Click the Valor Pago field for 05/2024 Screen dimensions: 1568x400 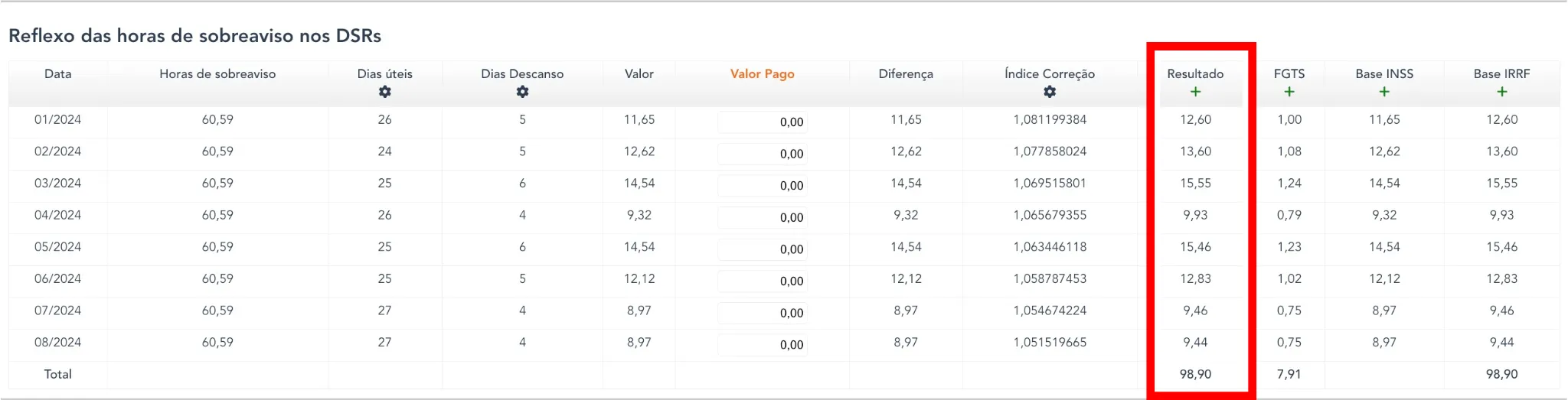(763, 249)
